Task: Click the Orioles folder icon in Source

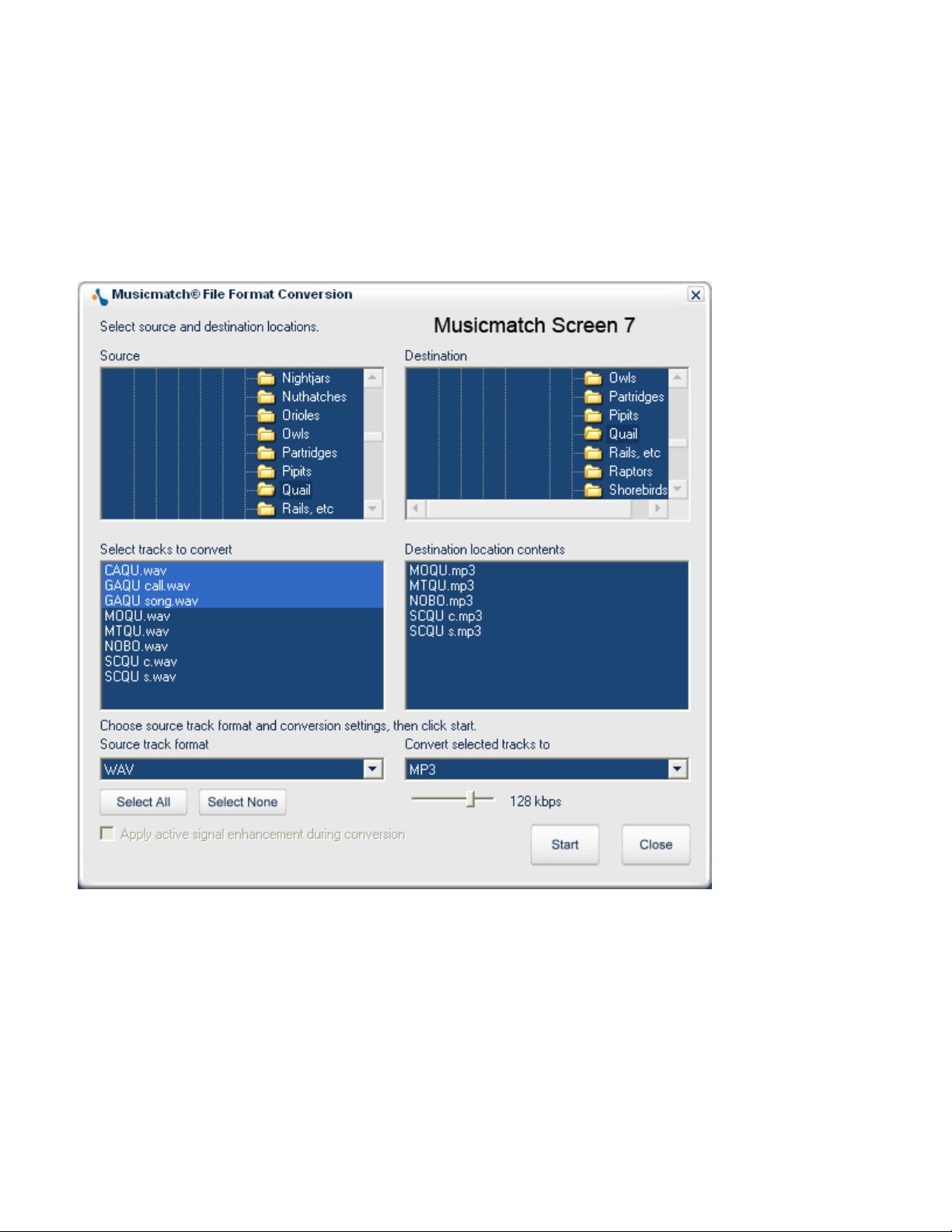Action: click(x=267, y=416)
